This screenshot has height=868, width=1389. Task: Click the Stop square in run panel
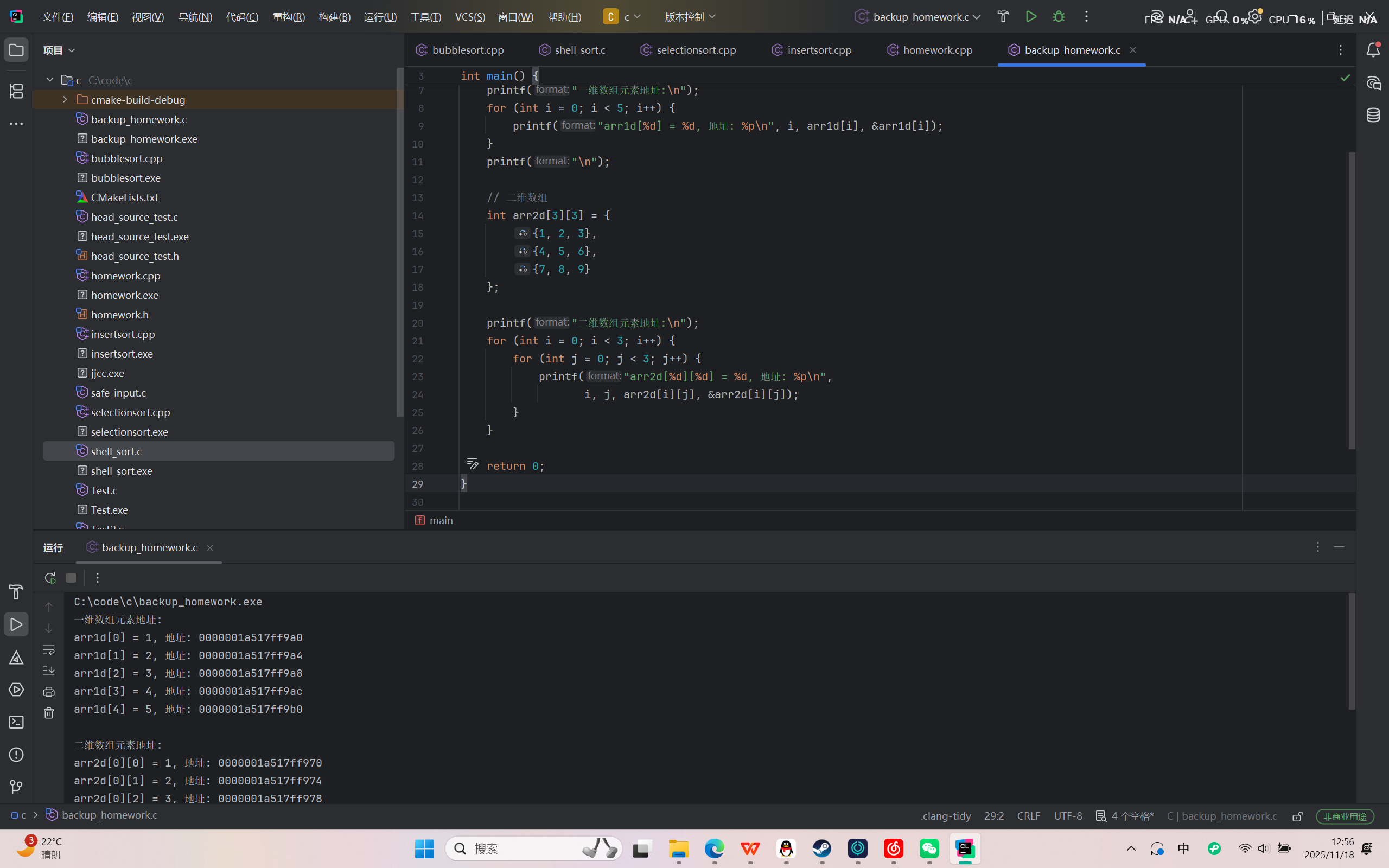coord(71,578)
